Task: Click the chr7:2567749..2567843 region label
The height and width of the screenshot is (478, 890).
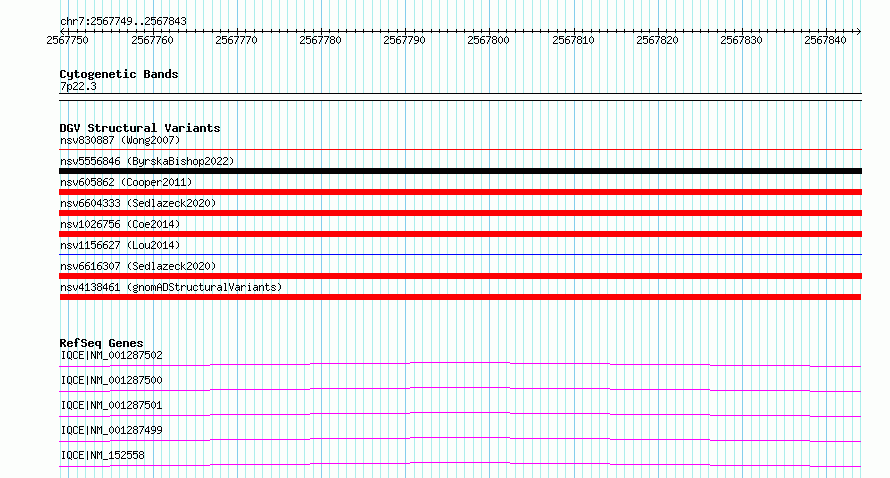Action: [x=123, y=21]
